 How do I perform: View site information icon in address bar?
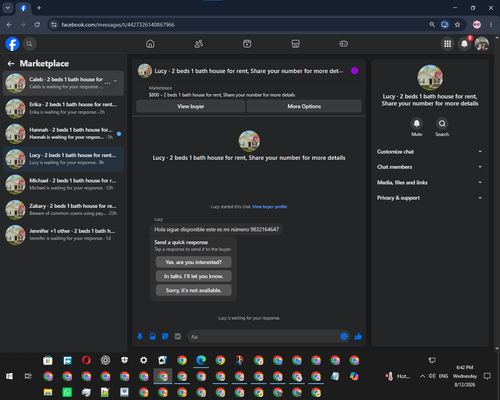click(x=54, y=25)
